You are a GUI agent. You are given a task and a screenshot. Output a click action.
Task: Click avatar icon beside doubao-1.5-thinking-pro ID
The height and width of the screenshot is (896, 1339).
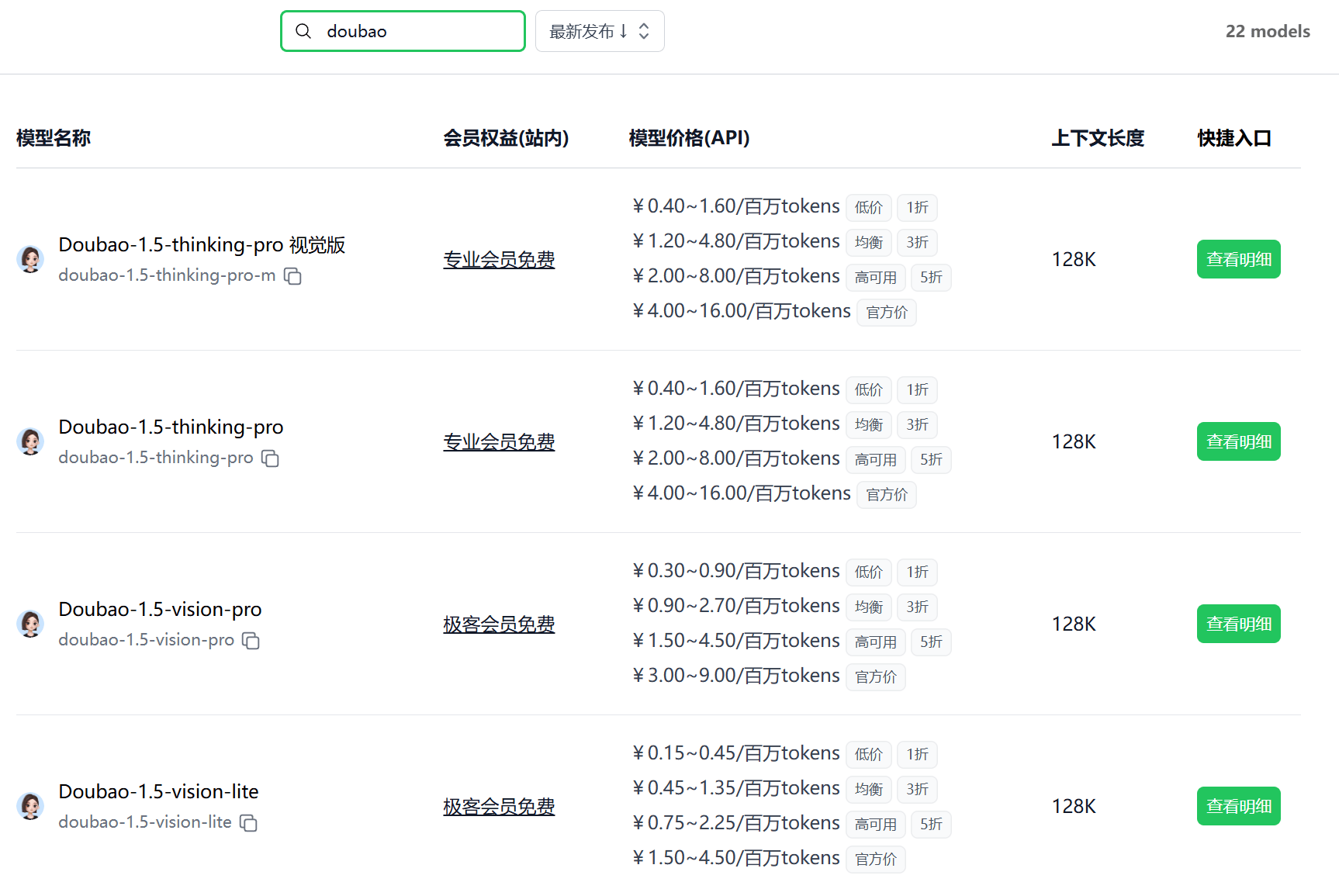(x=30, y=441)
